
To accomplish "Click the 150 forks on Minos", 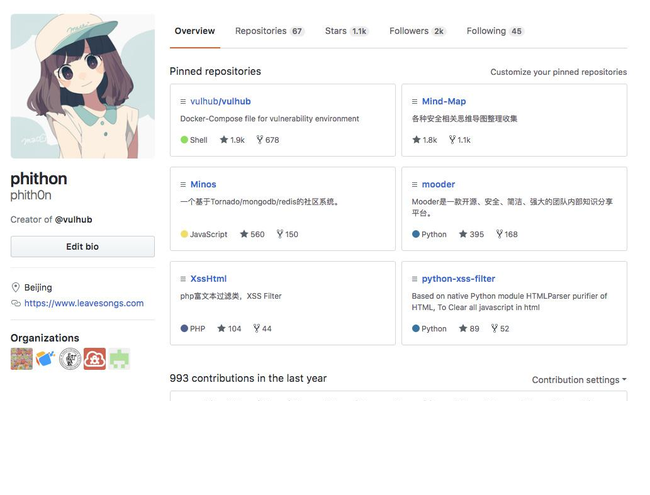I will click(287, 234).
